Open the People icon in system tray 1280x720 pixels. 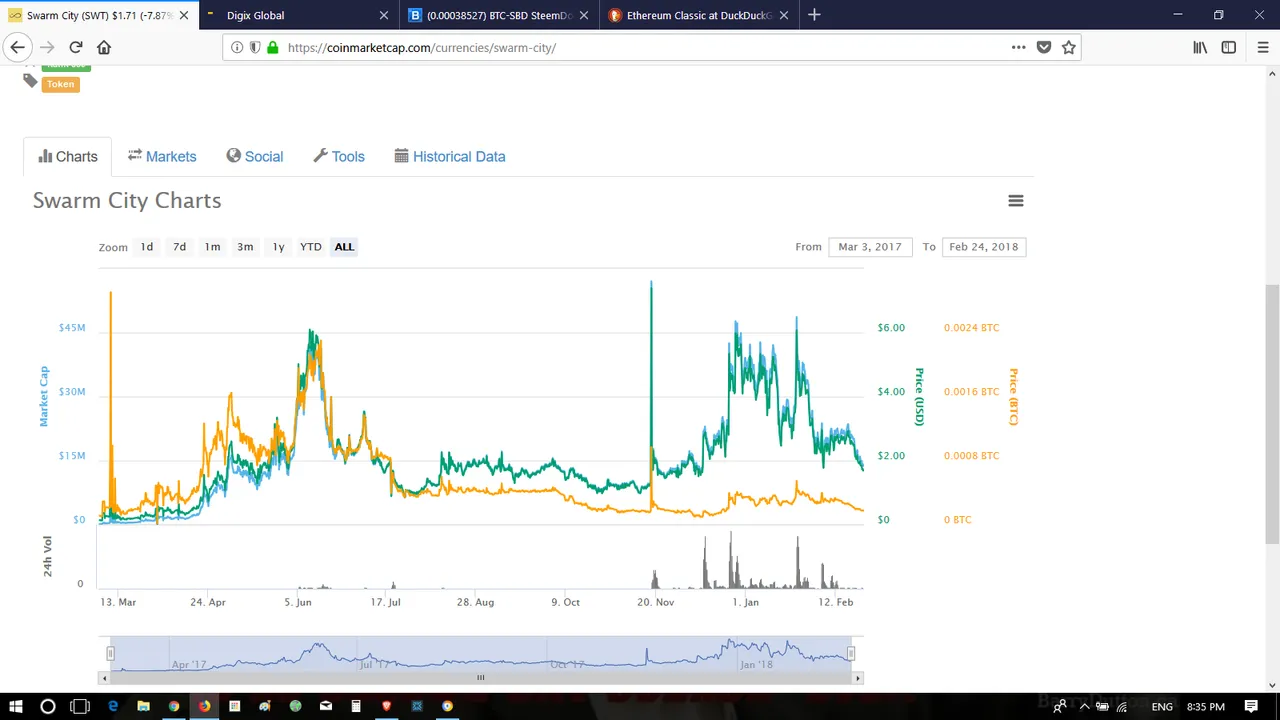tap(1060, 706)
